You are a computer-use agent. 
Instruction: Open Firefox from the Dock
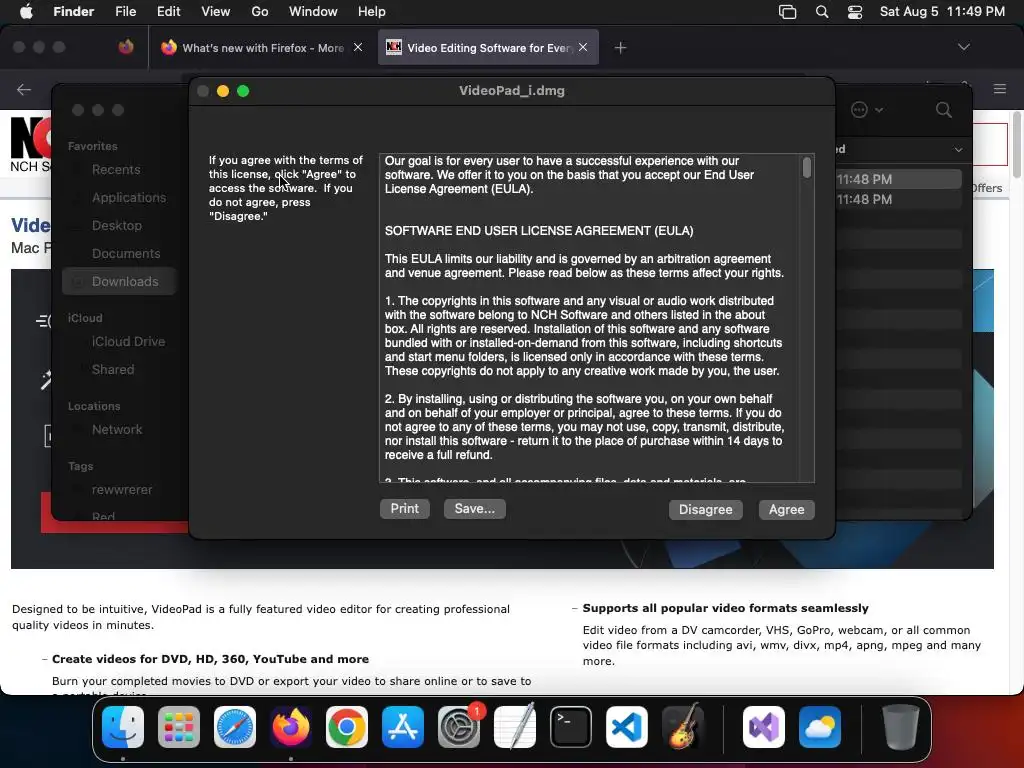pyautogui.click(x=291, y=727)
